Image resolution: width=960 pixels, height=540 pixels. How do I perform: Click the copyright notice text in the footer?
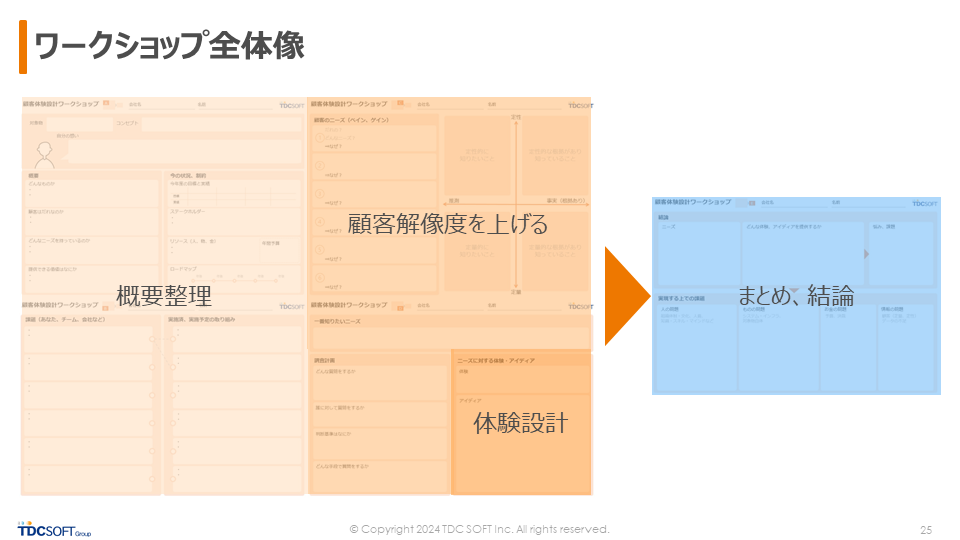pyautogui.click(x=479, y=529)
